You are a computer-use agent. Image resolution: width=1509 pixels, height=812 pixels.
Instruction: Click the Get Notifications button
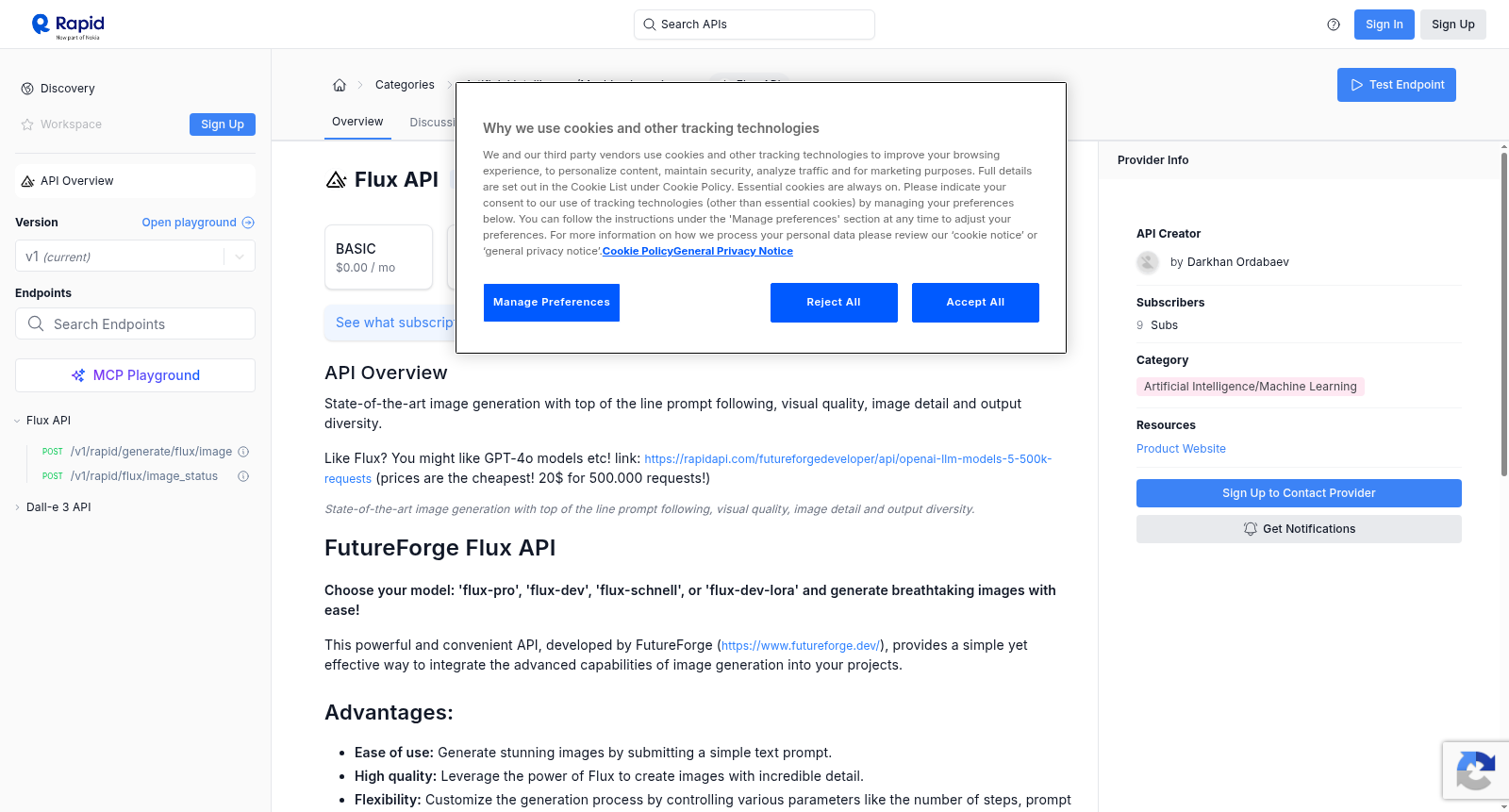[1299, 529]
